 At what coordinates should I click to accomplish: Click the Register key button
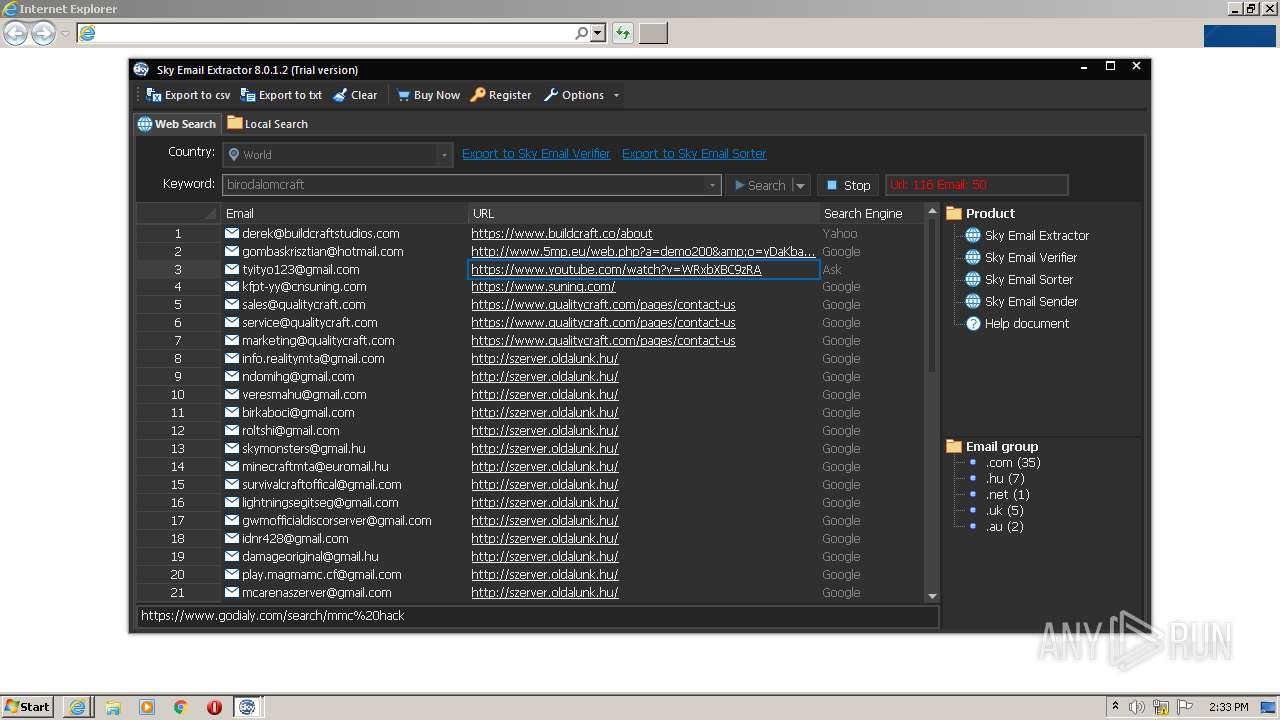pos(501,95)
